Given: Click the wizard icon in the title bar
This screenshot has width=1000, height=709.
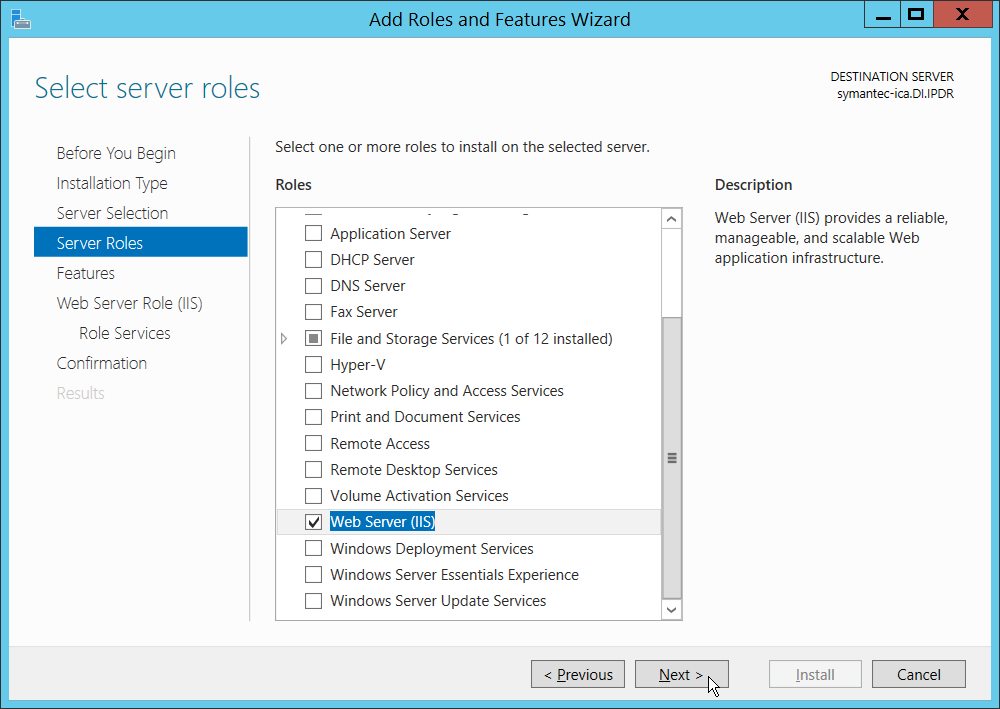Looking at the screenshot, I should coord(19,17).
